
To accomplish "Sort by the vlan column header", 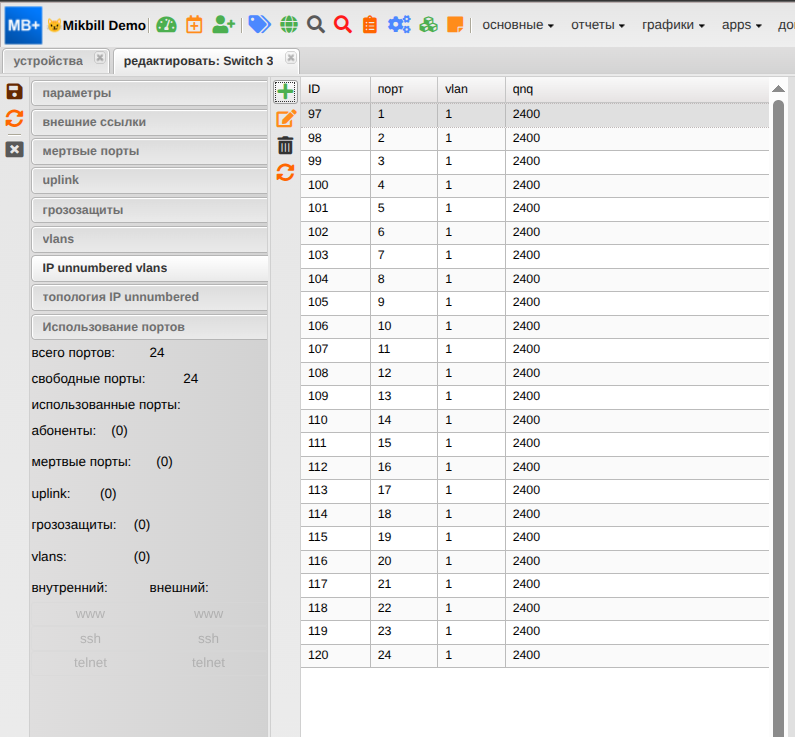I will (472, 89).
